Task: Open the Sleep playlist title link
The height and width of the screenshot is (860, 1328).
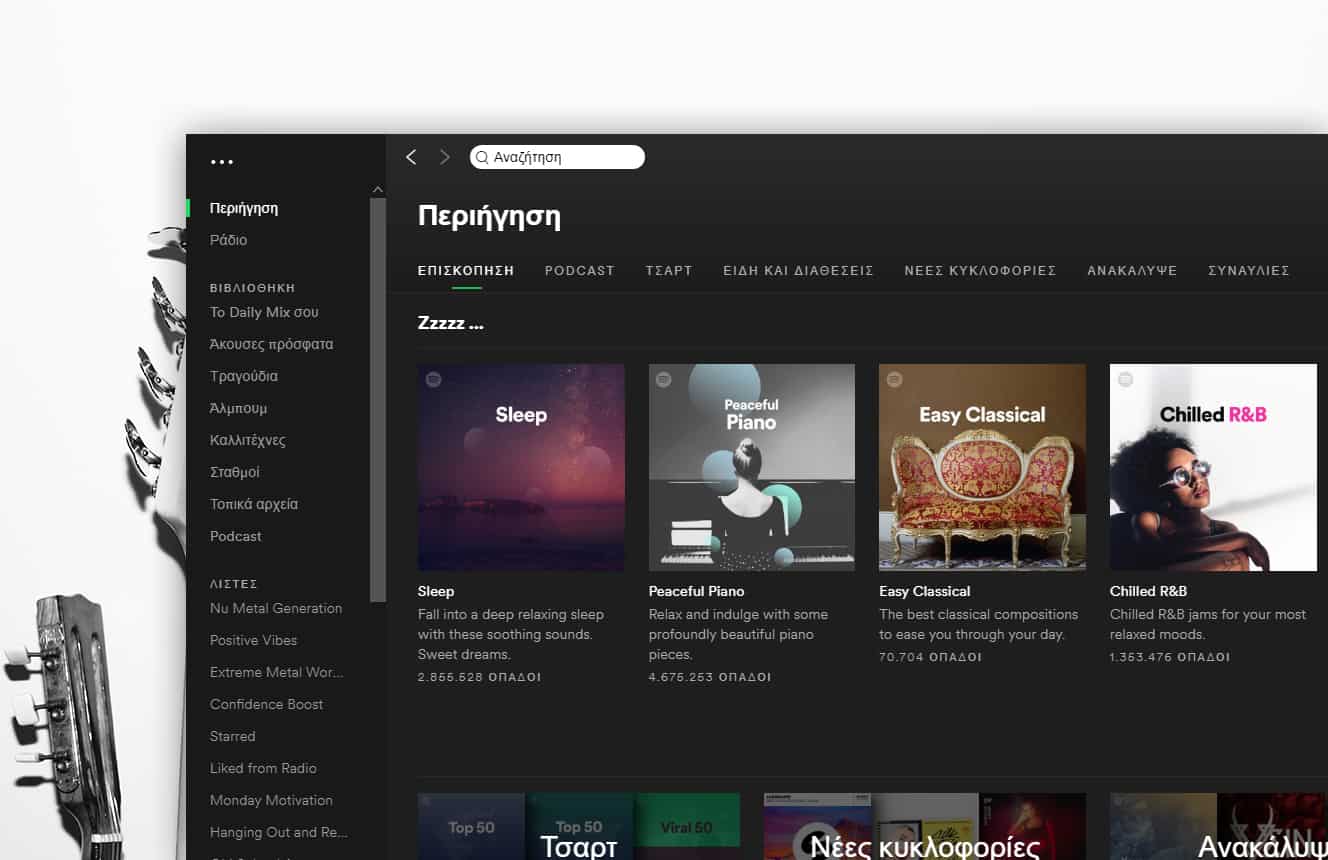Action: coord(436,591)
